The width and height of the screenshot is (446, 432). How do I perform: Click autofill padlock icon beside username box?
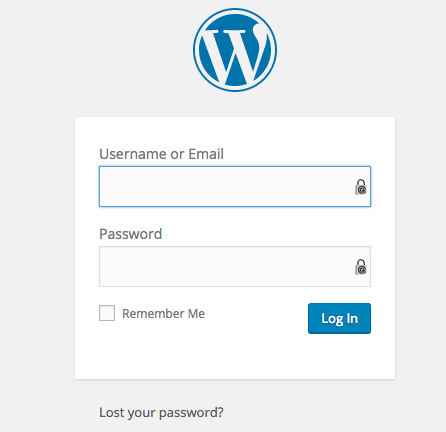[361, 187]
